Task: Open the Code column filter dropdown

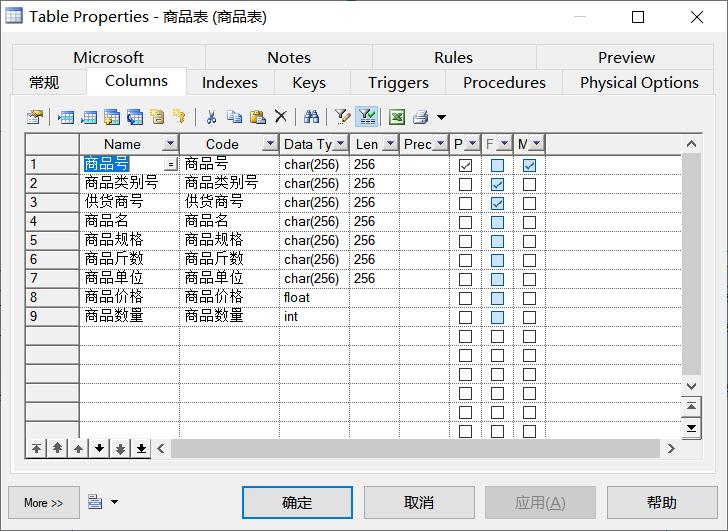Action: 270,144
